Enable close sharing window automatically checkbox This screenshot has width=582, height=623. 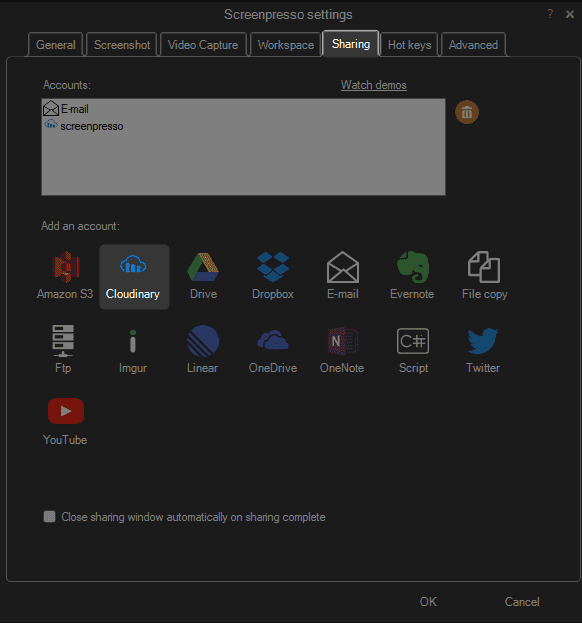point(49,517)
